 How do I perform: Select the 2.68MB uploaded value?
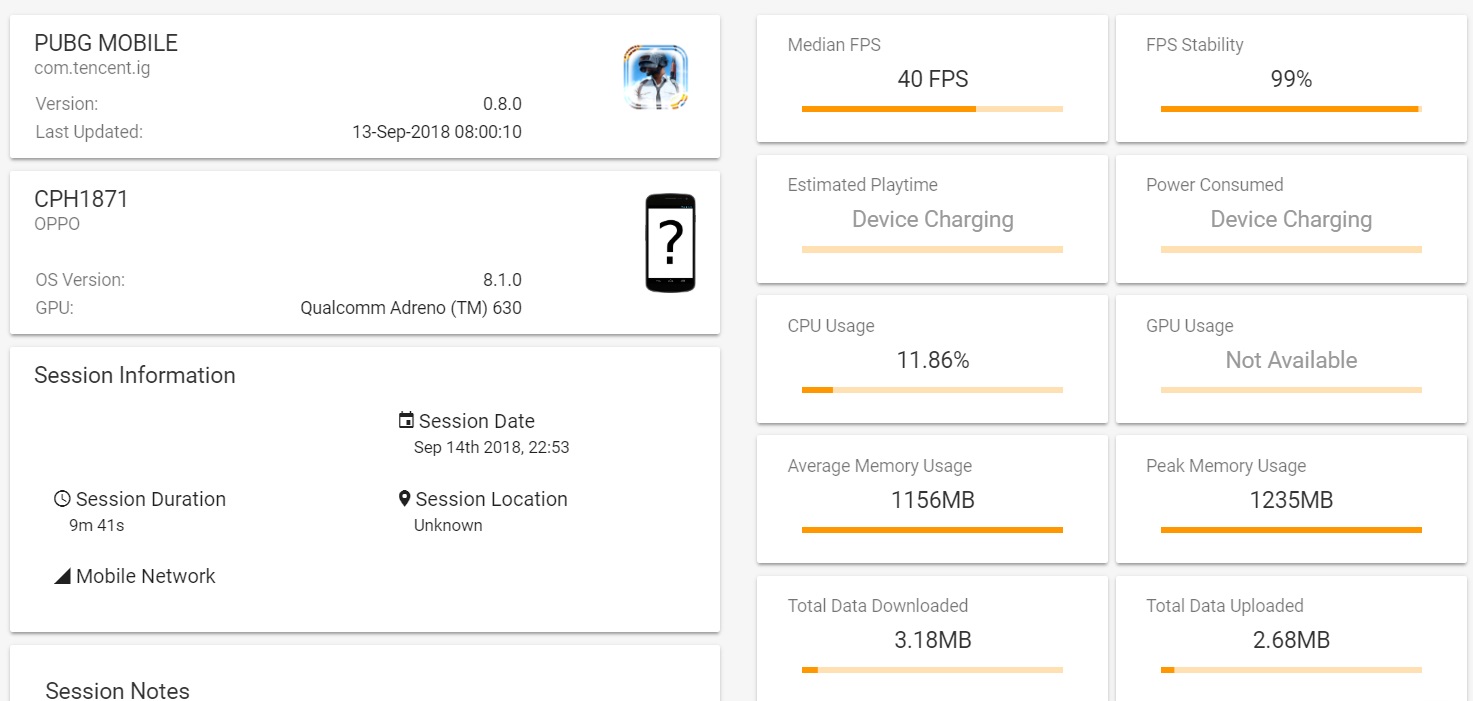1291,640
